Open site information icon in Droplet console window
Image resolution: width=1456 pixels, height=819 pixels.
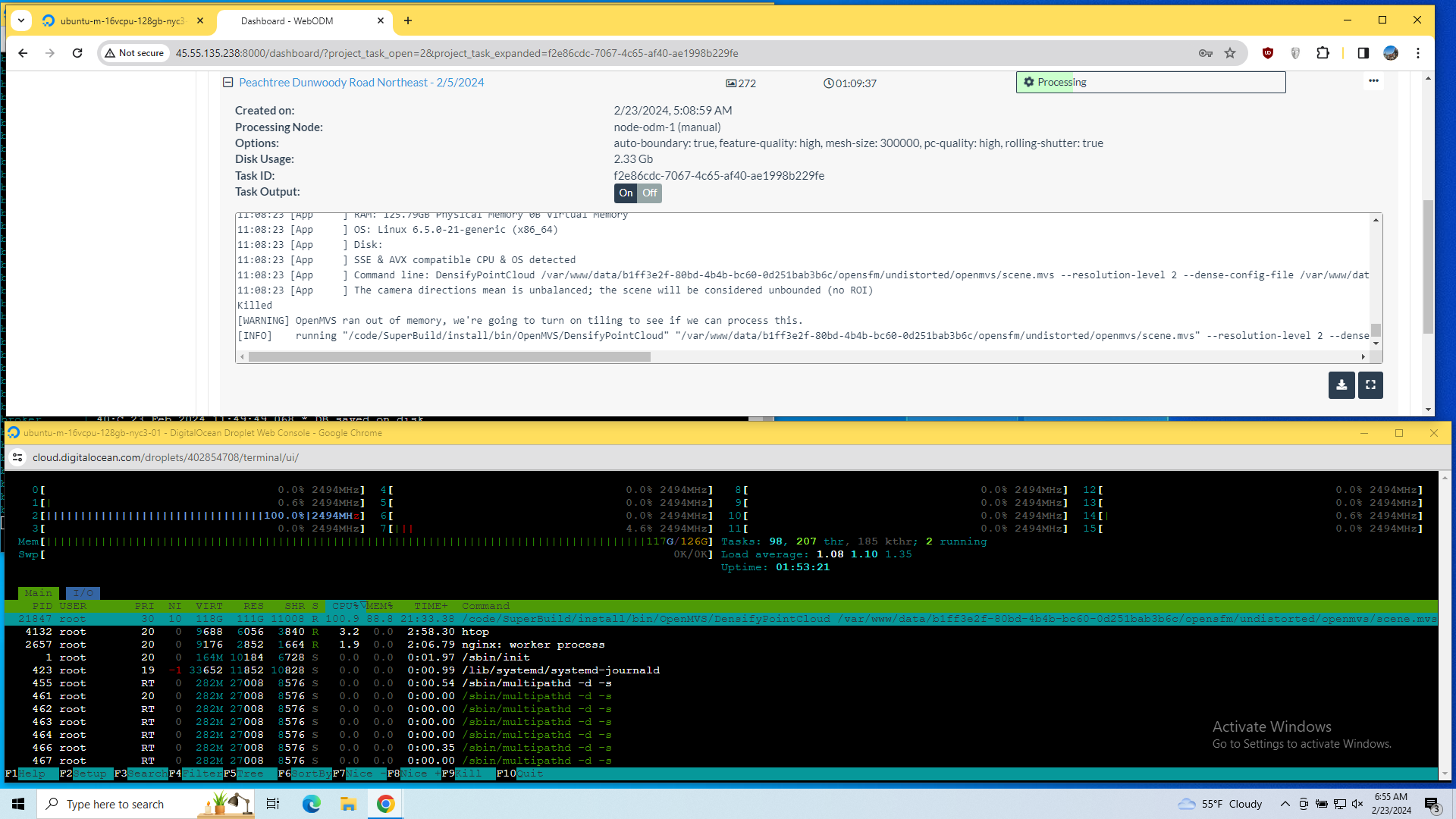tap(17, 457)
